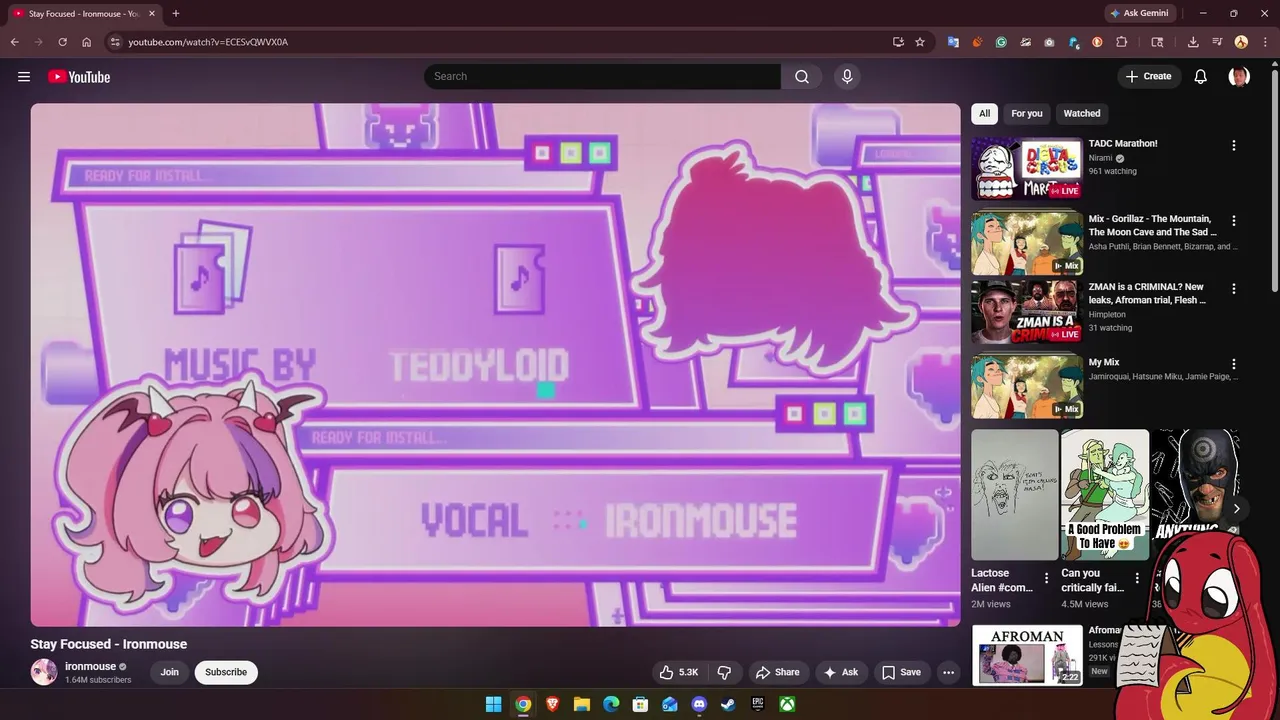Viewport: 1280px width, 720px height.
Task: Open Discord from taskbar
Action: pos(699,704)
